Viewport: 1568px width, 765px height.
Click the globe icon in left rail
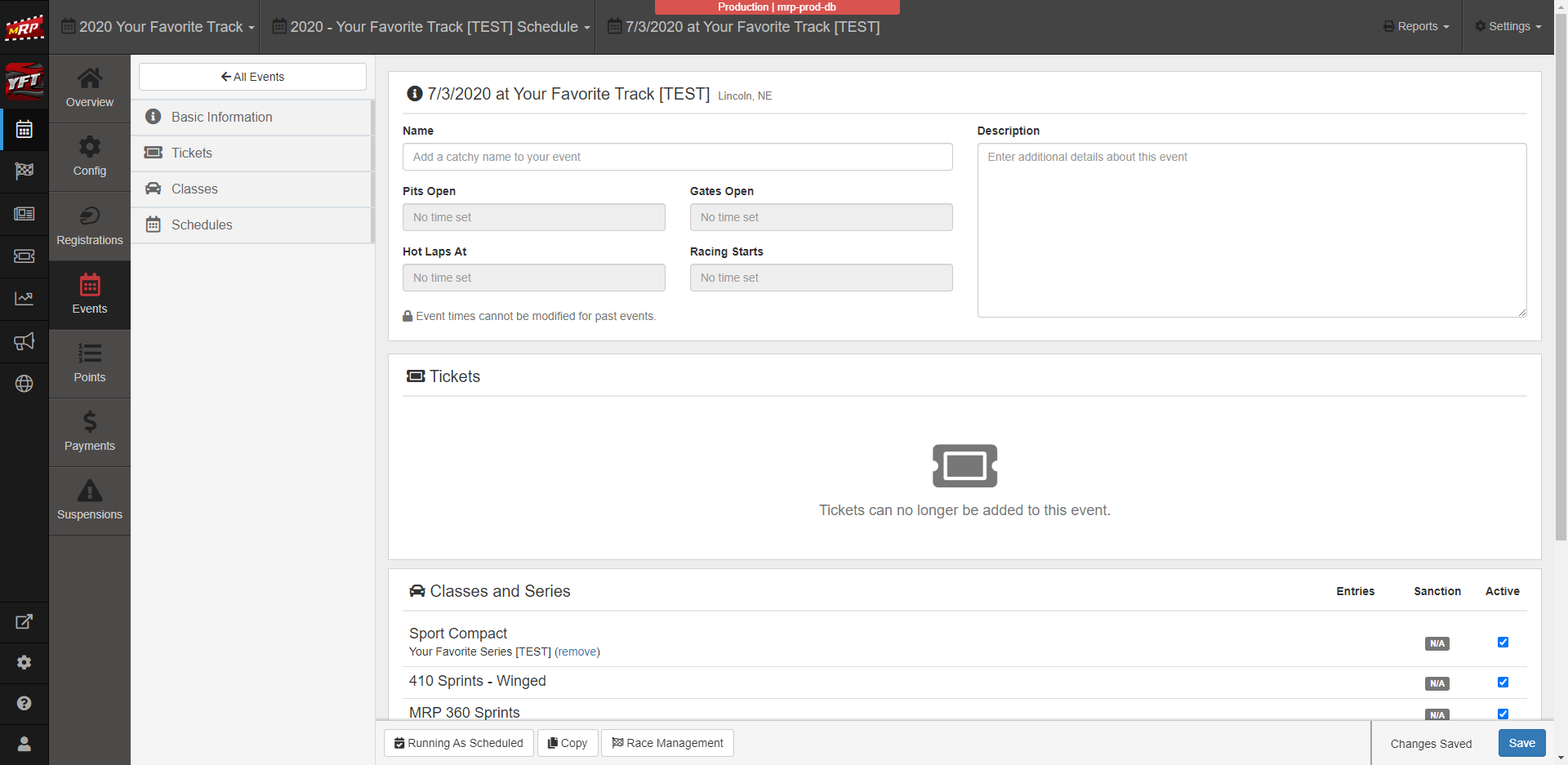point(24,384)
